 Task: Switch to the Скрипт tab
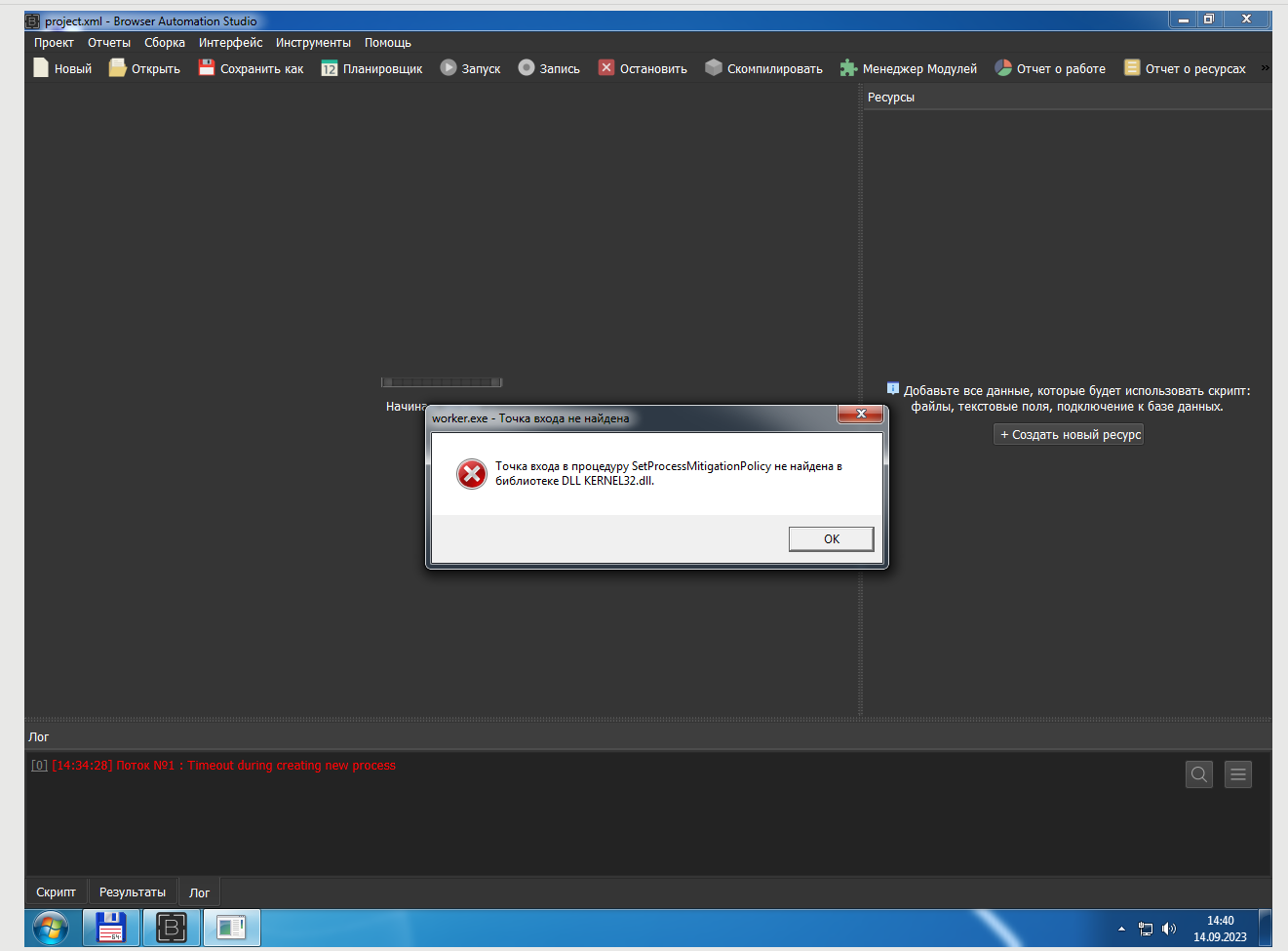point(56,892)
